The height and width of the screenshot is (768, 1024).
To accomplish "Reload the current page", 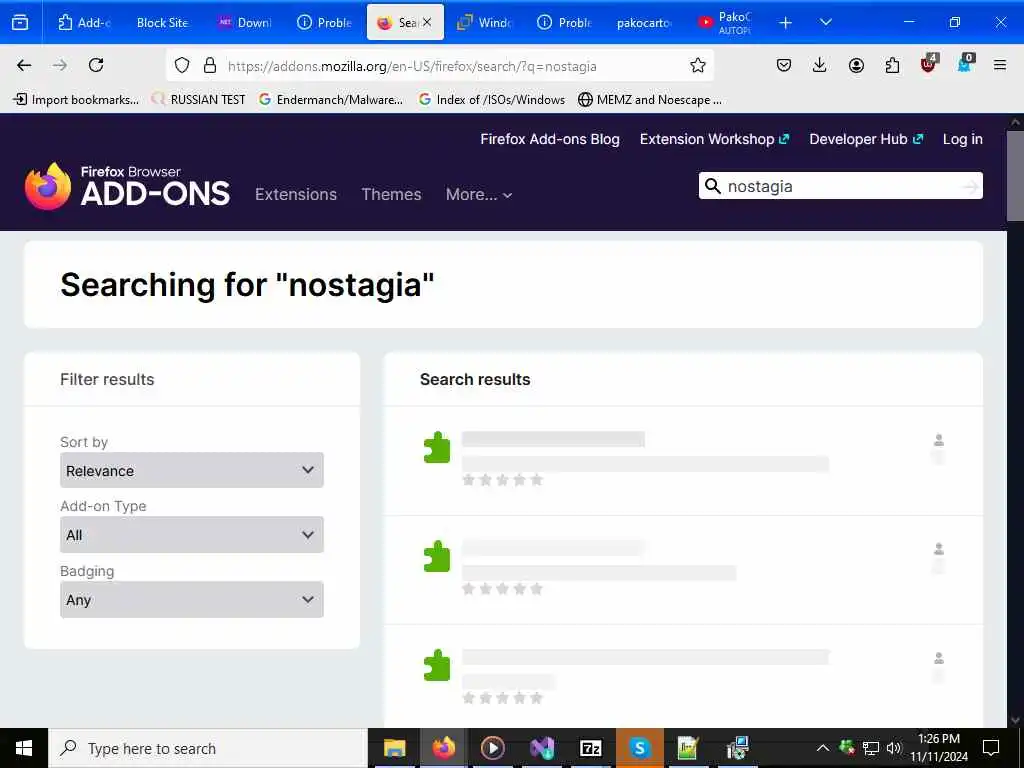I will click(x=96, y=65).
